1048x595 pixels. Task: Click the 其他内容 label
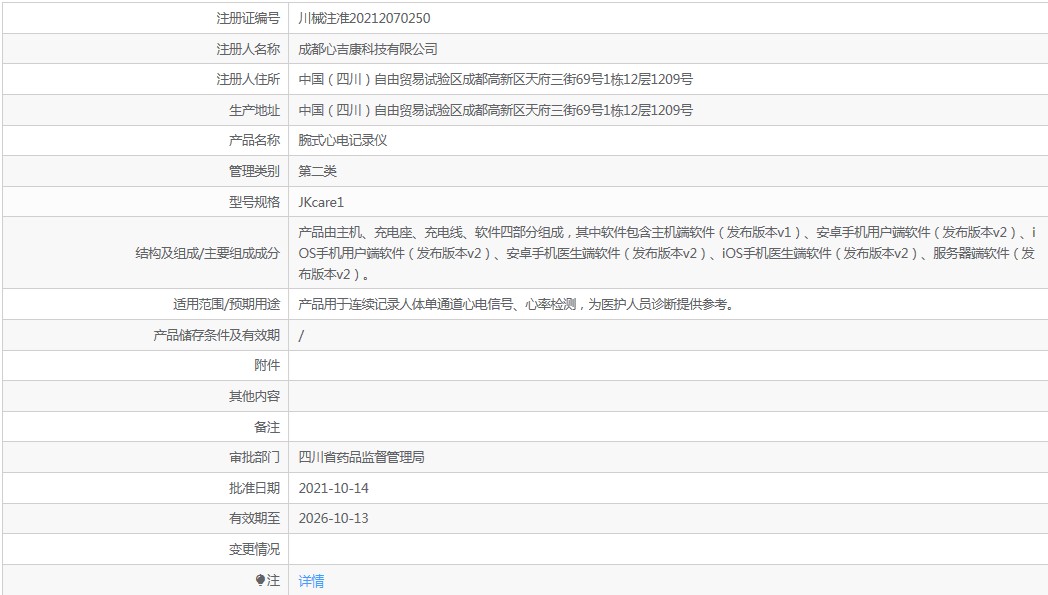[254, 396]
